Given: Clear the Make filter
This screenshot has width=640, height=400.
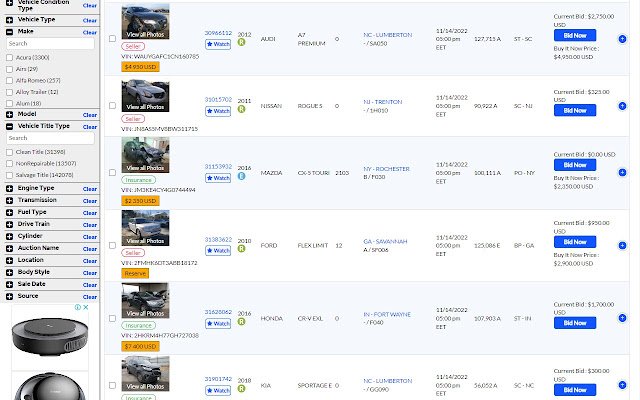Looking at the screenshot, I should click(90, 33).
